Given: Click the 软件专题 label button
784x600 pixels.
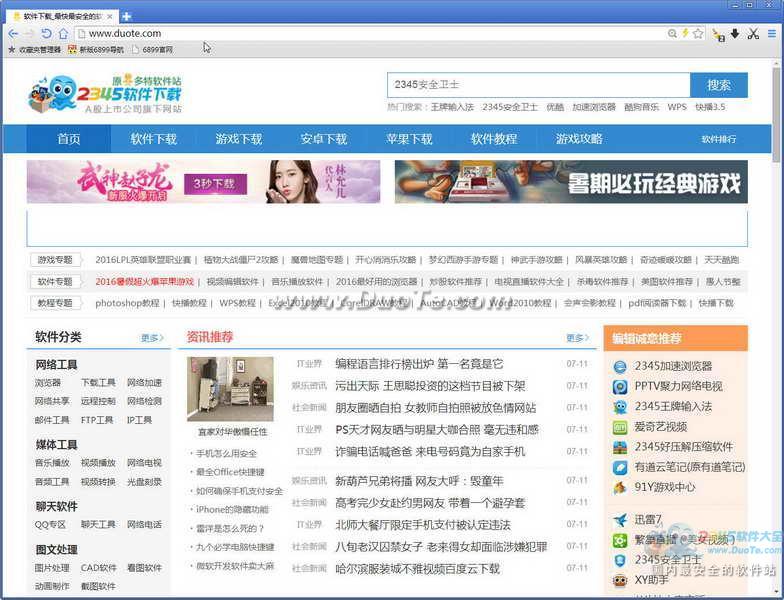Looking at the screenshot, I should coord(55,282).
